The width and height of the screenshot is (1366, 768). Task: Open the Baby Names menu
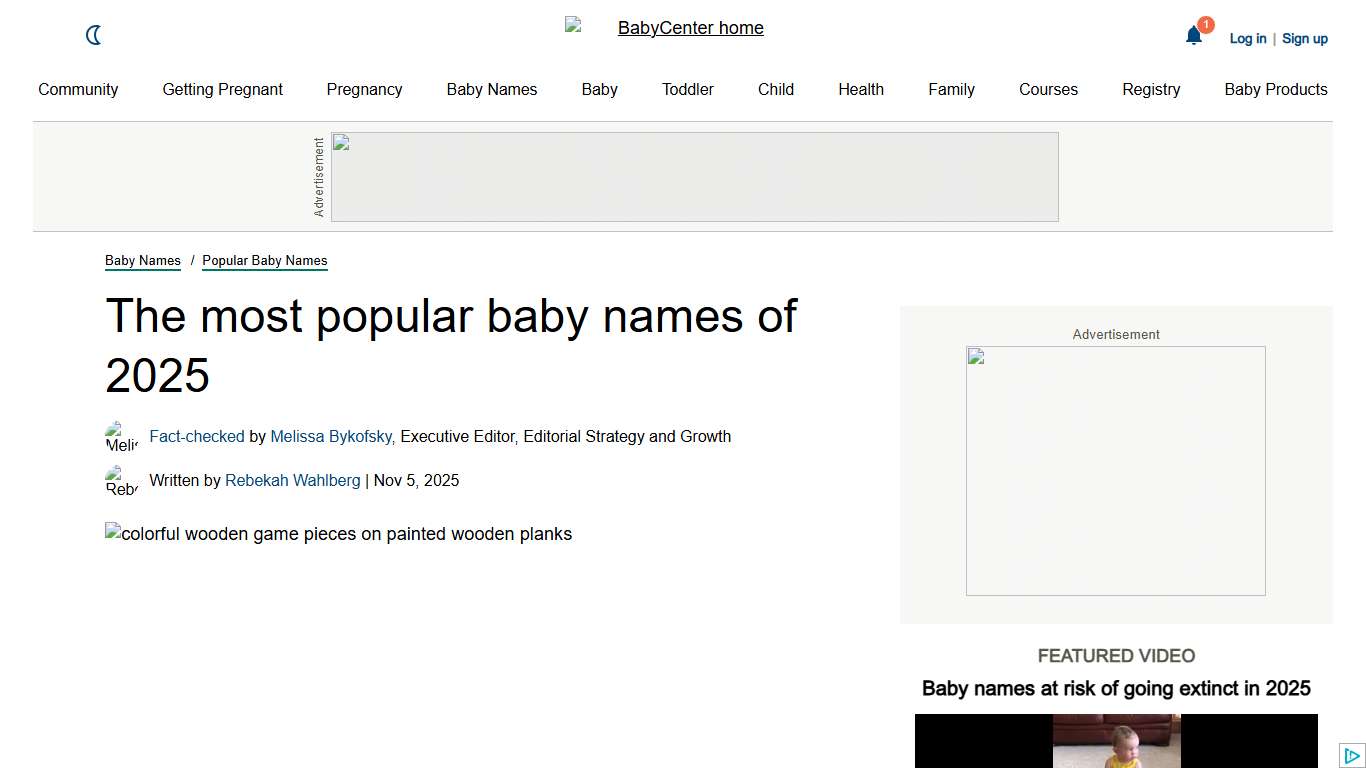click(x=491, y=89)
